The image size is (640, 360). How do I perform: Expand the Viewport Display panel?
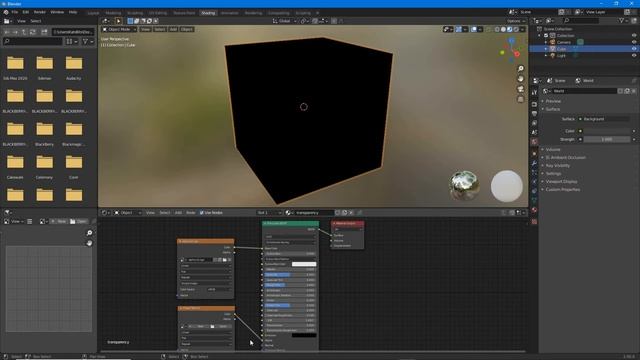[x=561, y=182]
